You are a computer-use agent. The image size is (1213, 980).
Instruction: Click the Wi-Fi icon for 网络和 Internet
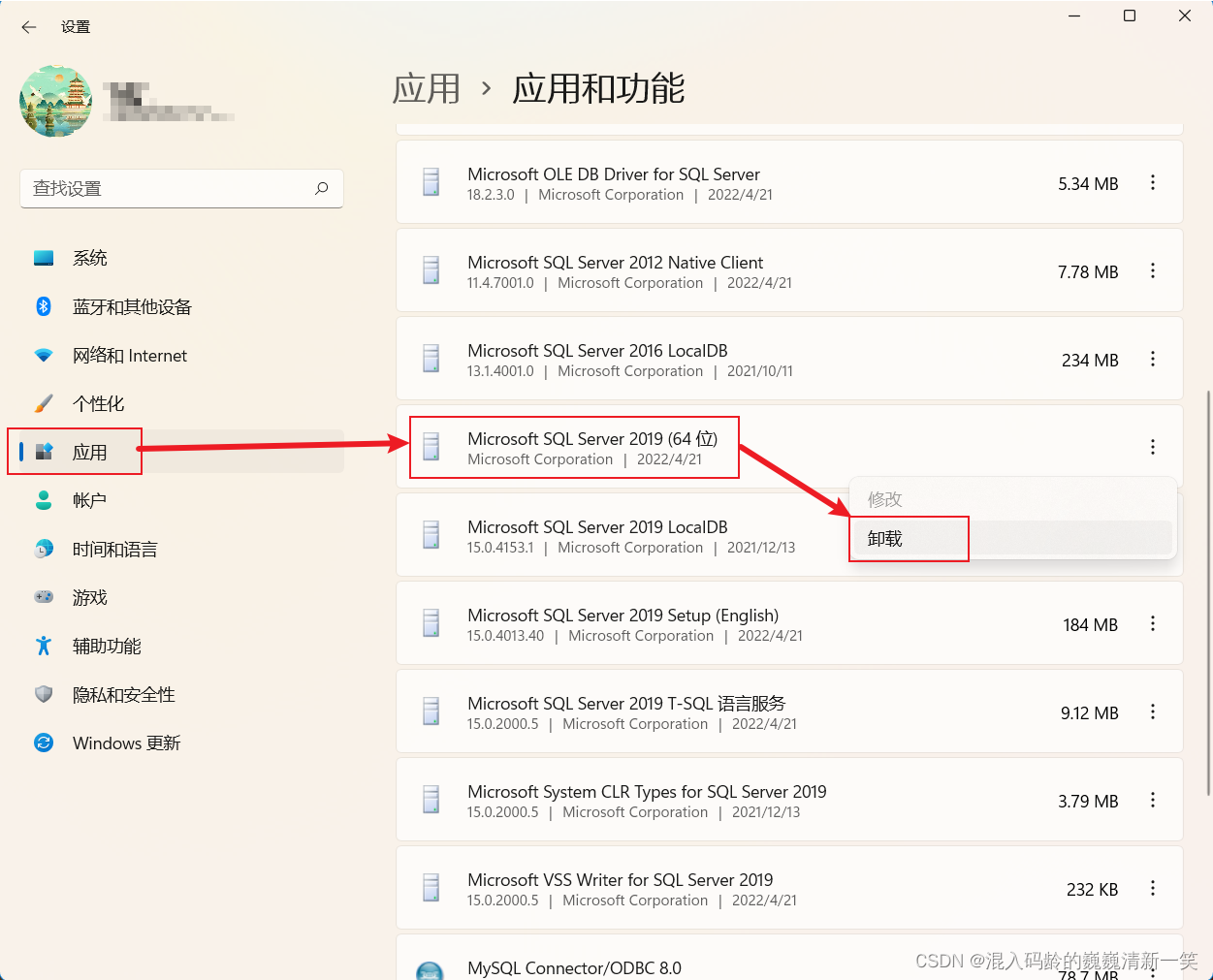44,355
